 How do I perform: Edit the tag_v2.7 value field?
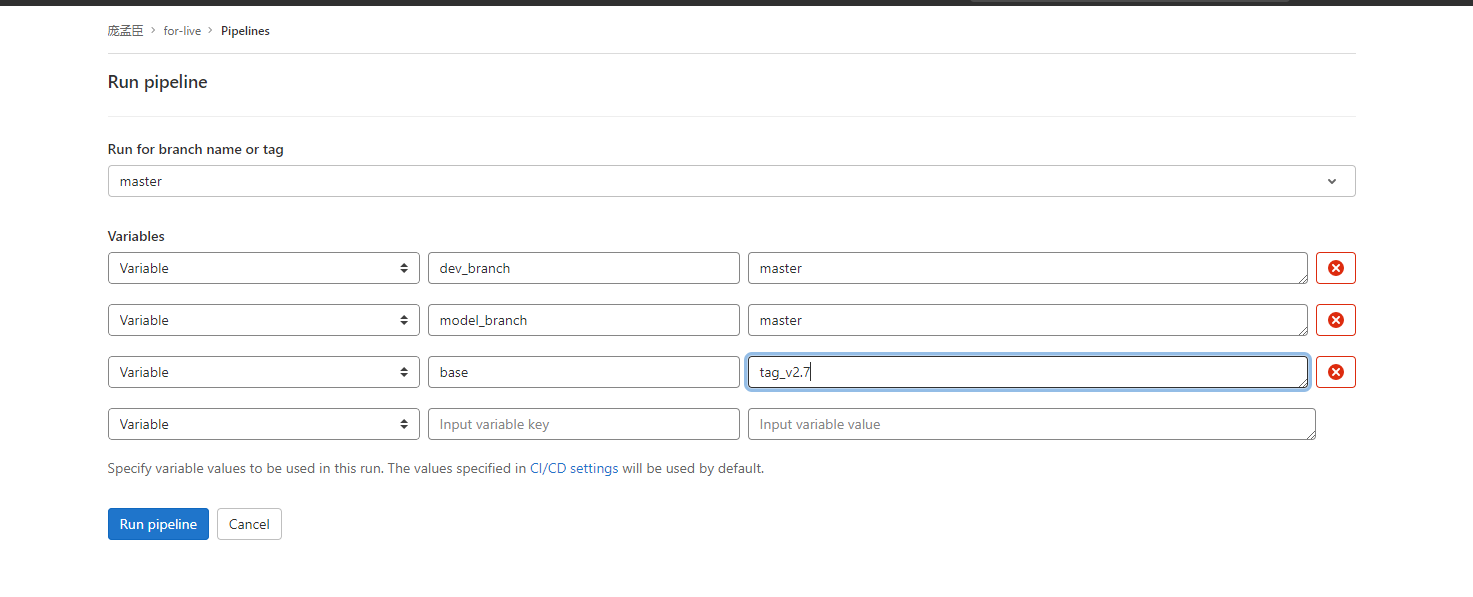click(1028, 372)
